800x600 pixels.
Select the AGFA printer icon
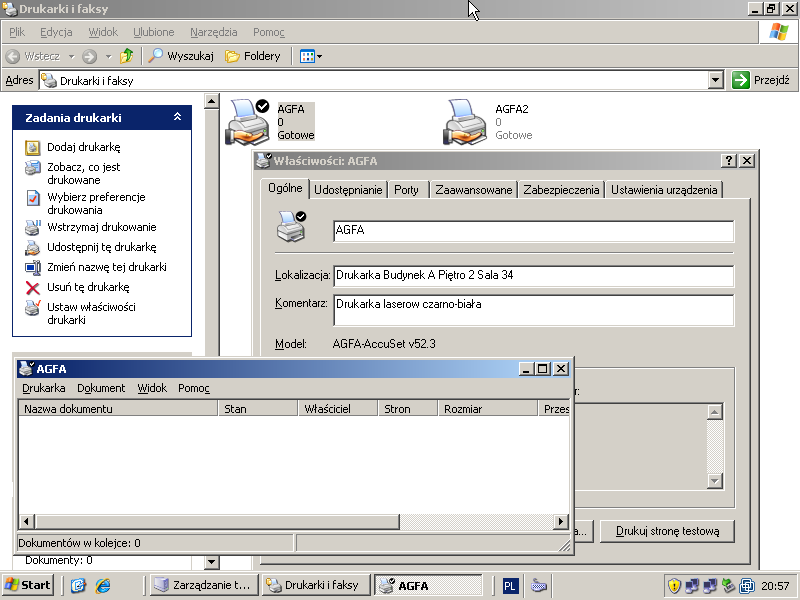coord(247,122)
